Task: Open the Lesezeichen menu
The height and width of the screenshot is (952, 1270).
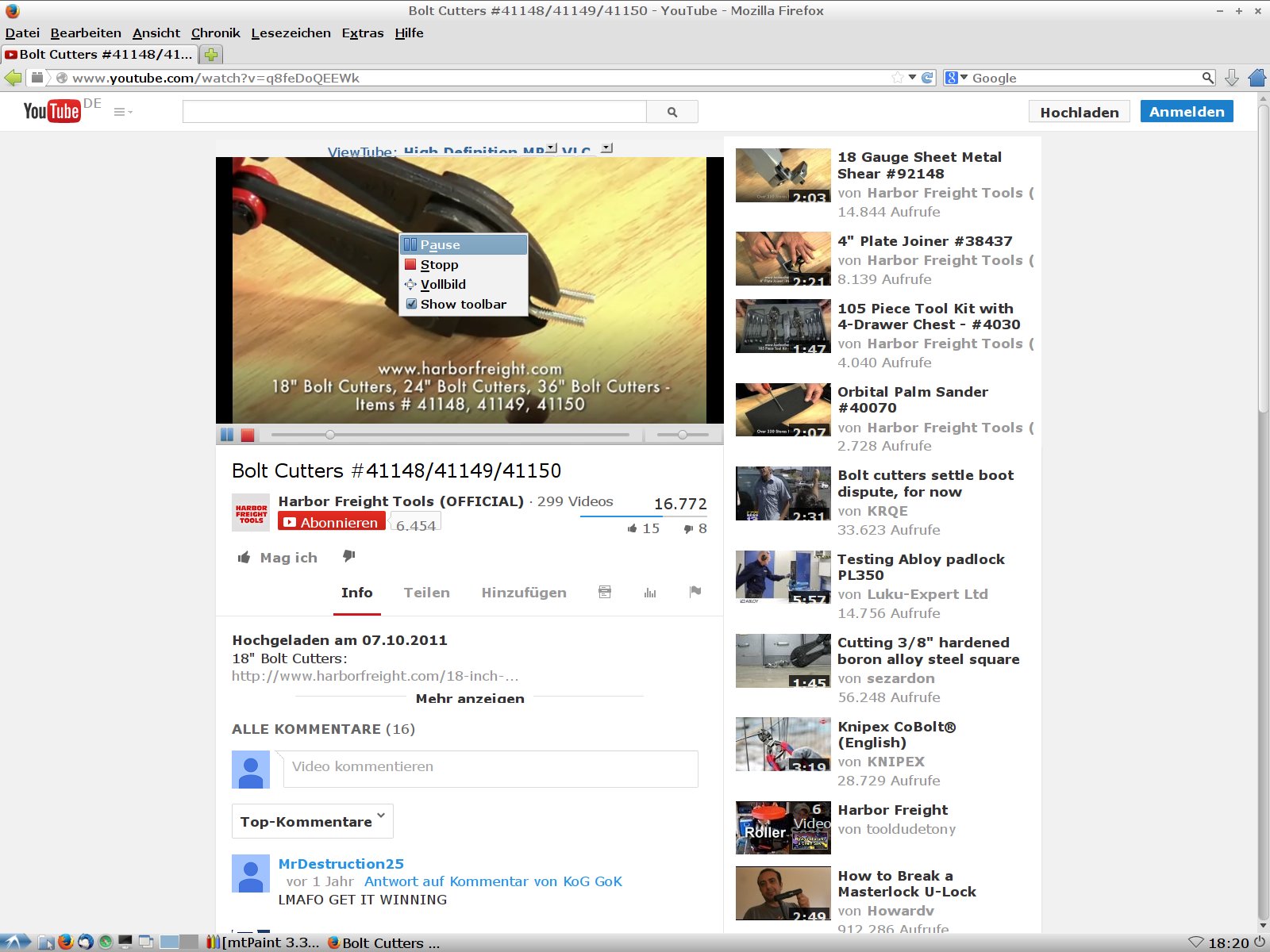Action: pyautogui.click(x=291, y=33)
